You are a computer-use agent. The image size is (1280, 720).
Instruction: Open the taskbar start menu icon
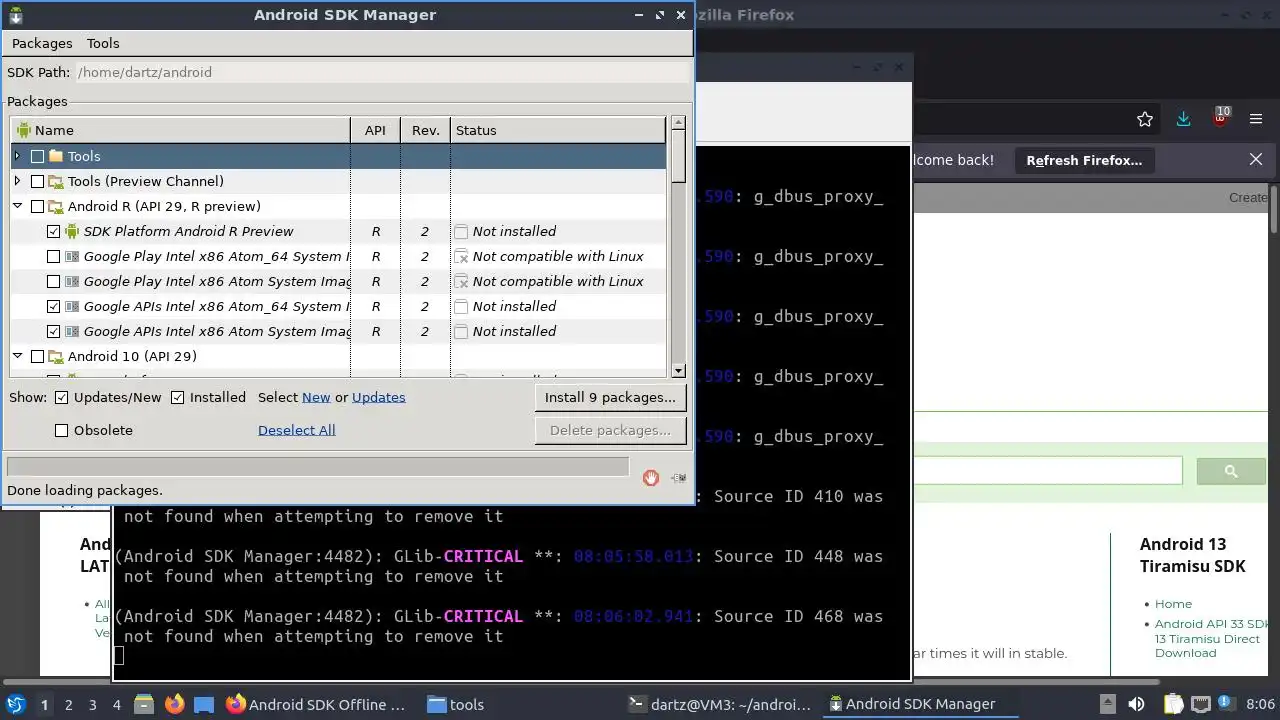tap(16, 704)
